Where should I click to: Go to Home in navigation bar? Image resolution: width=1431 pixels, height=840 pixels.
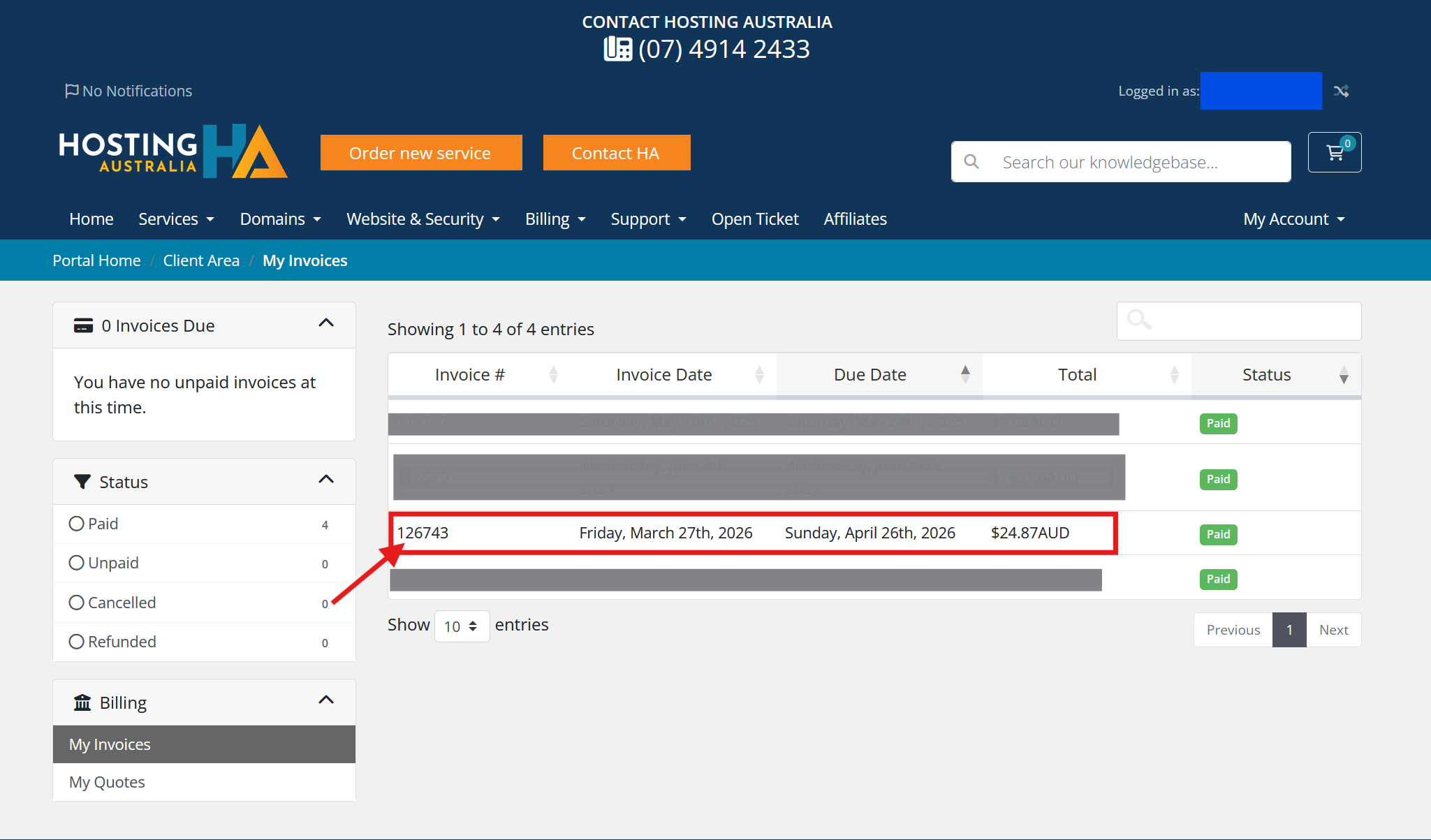point(91,219)
